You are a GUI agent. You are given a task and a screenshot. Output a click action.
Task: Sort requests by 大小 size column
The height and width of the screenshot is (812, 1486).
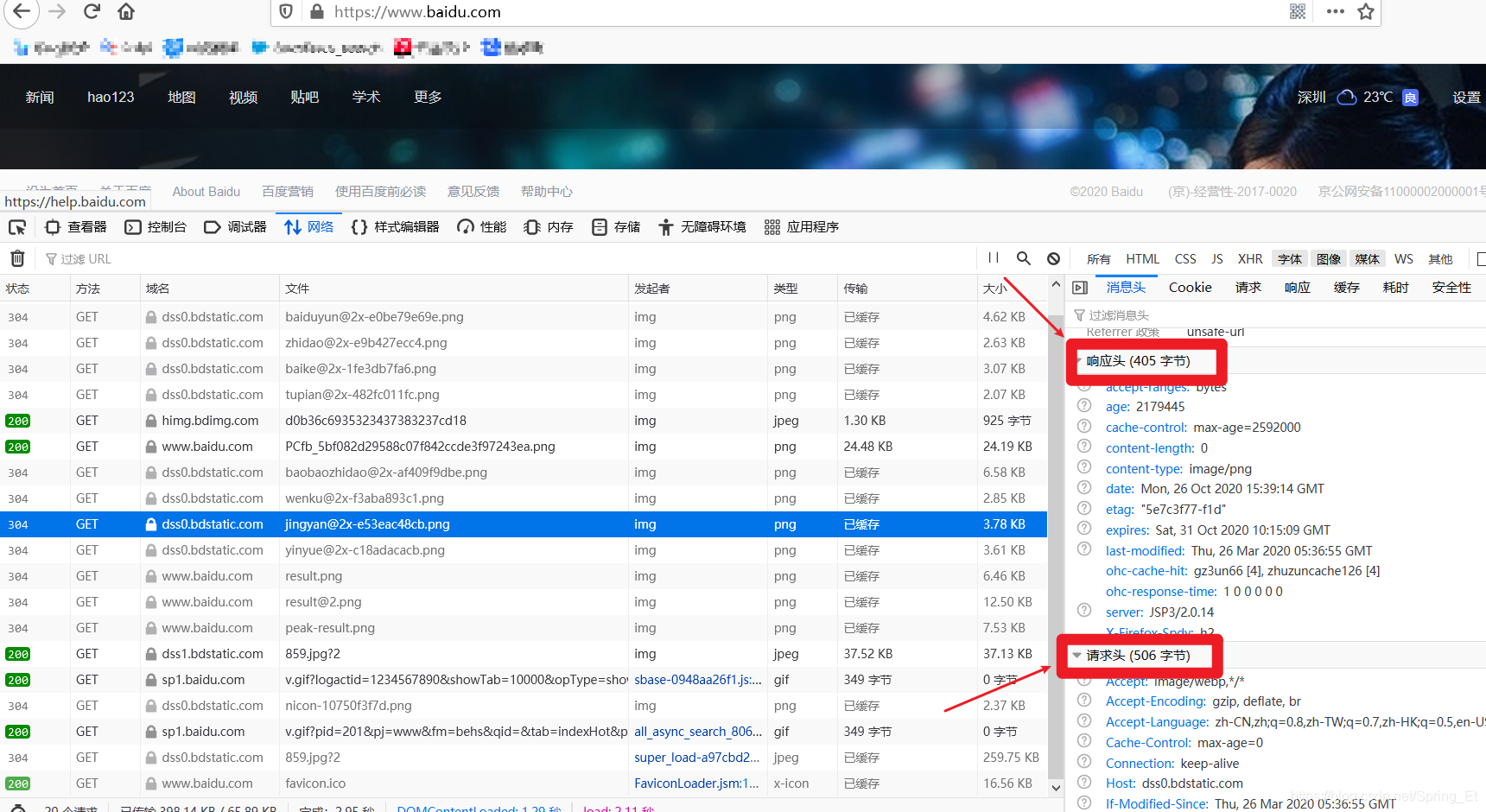click(1012, 289)
